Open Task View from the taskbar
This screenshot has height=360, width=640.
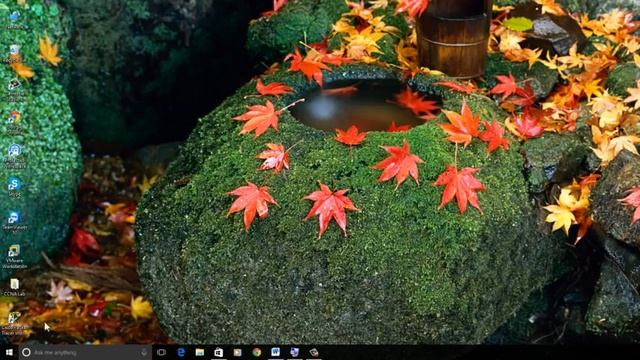(x=161, y=352)
